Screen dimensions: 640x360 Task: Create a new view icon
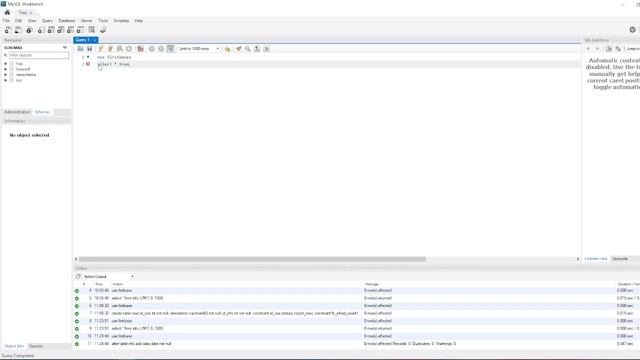tap(60, 30)
